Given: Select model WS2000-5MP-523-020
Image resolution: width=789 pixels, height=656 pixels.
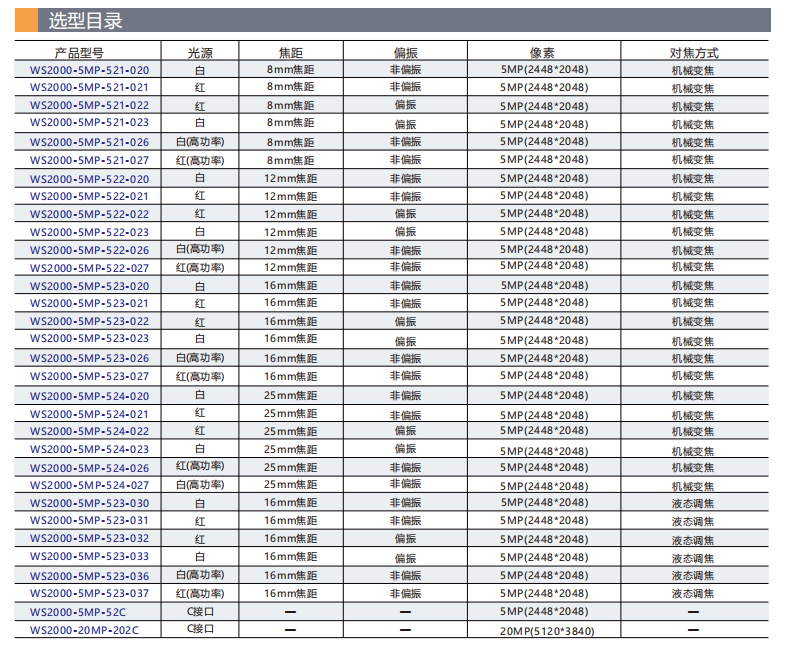Looking at the screenshot, I should (x=89, y=286).
